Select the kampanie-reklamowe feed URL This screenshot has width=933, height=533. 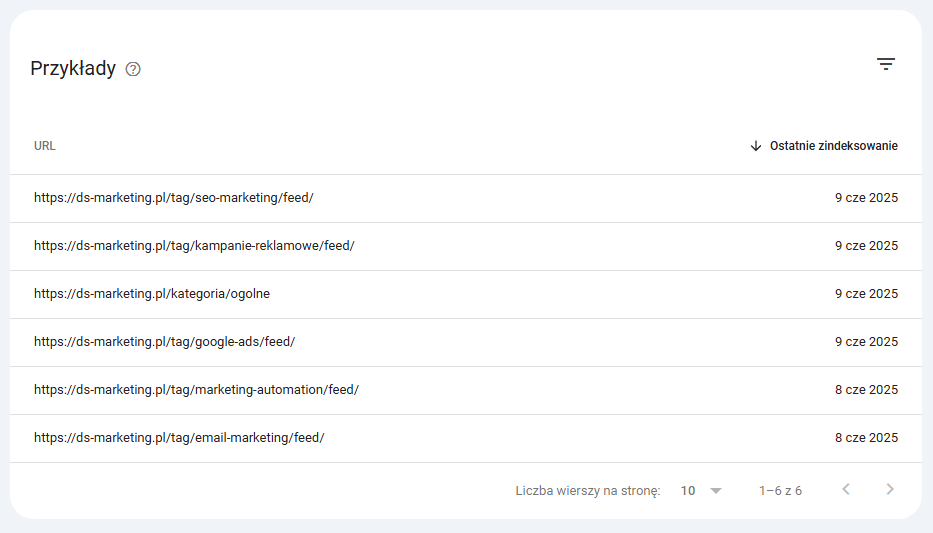[x=194, y=246]
